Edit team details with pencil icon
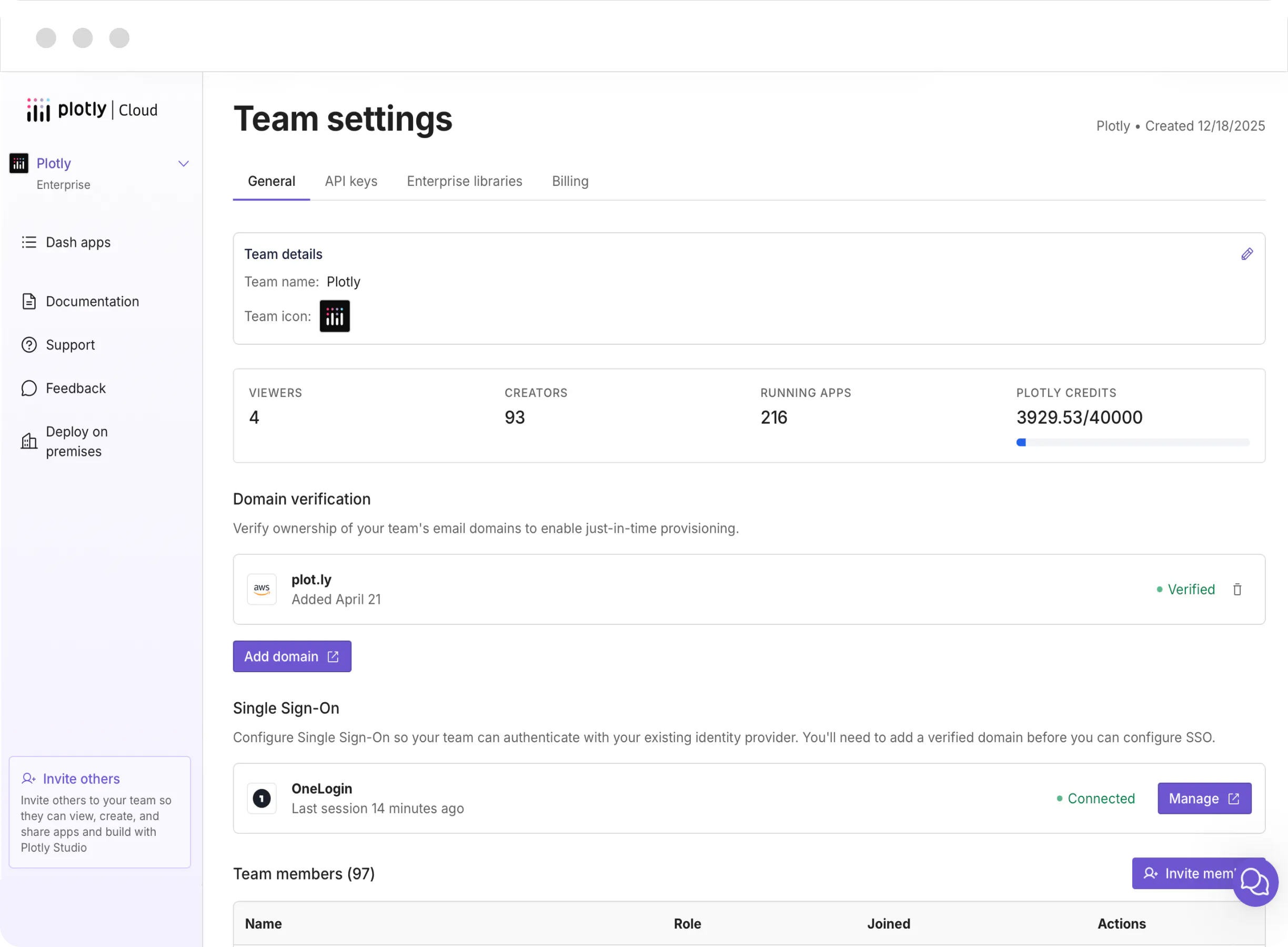1288x947 pixels. pos(1247,254)
